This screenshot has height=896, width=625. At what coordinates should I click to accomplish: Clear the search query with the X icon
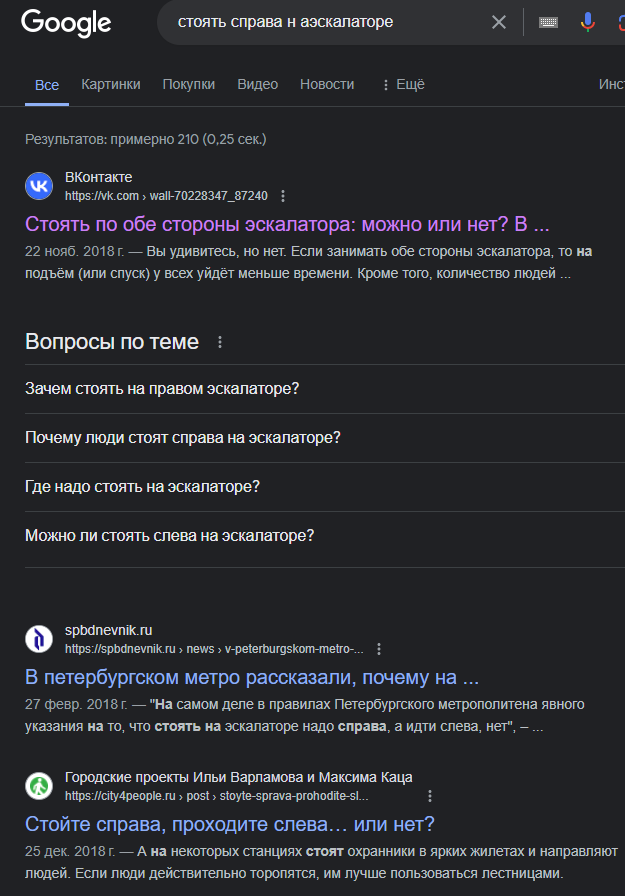pyautogui.click(x=499, y=22)
